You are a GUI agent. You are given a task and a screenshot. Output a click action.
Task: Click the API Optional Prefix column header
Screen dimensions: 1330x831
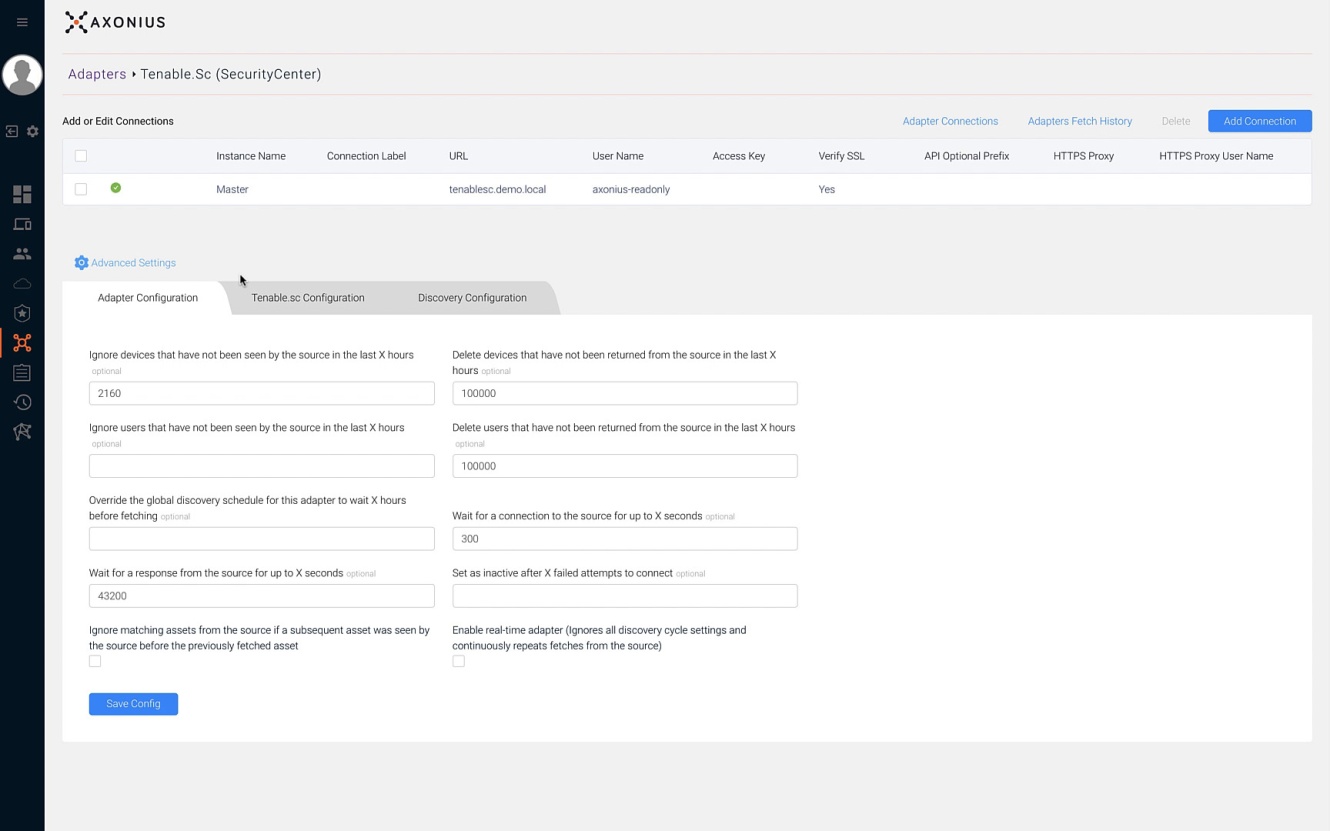(966, 156)
